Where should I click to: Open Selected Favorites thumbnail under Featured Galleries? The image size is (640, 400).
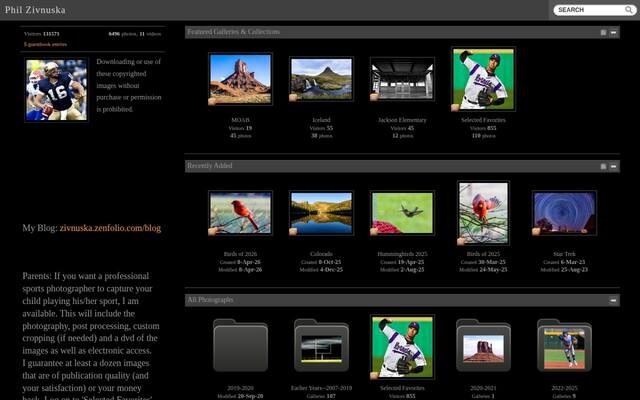[483, 79]
